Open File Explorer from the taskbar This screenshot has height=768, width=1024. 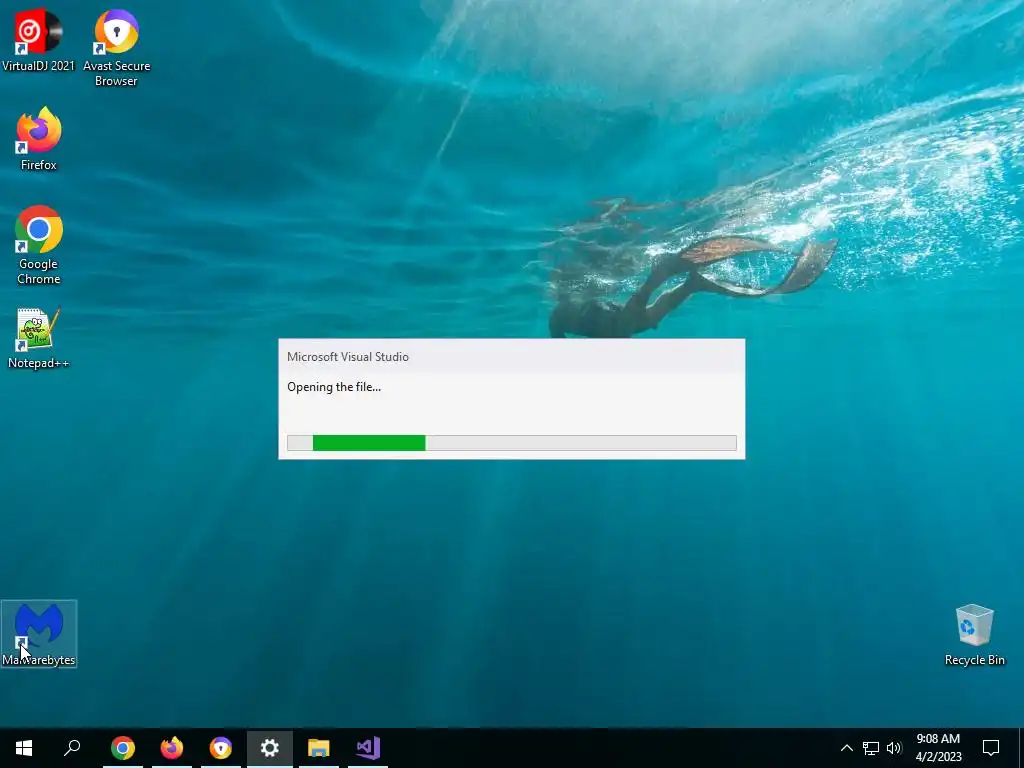coord(319,748)
